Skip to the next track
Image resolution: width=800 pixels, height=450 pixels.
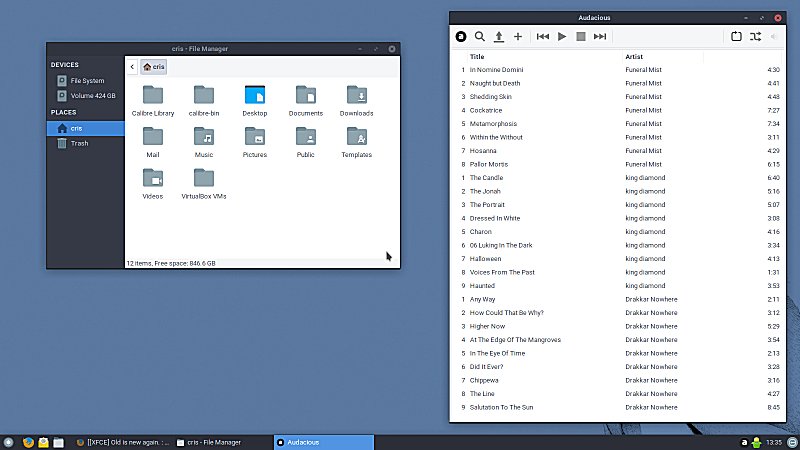tap(600, 36)
